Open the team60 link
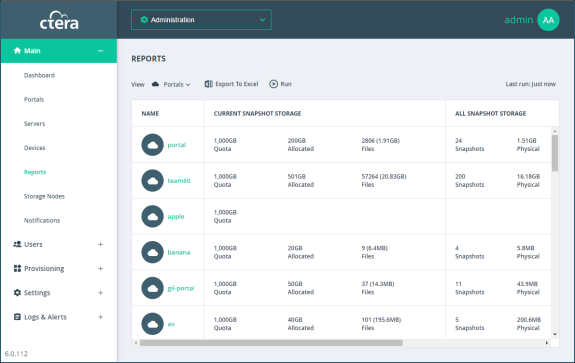575x363 pixels. [179, 180]
